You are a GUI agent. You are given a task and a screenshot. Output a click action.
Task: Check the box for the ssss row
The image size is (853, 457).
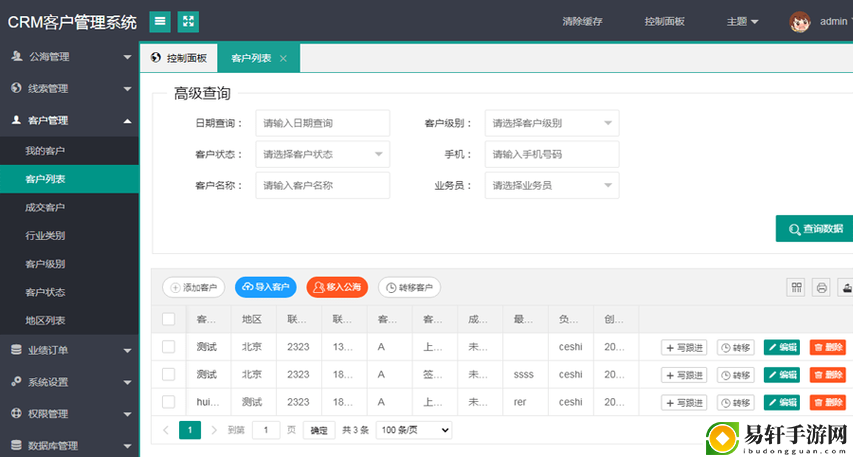pos(169,374)
